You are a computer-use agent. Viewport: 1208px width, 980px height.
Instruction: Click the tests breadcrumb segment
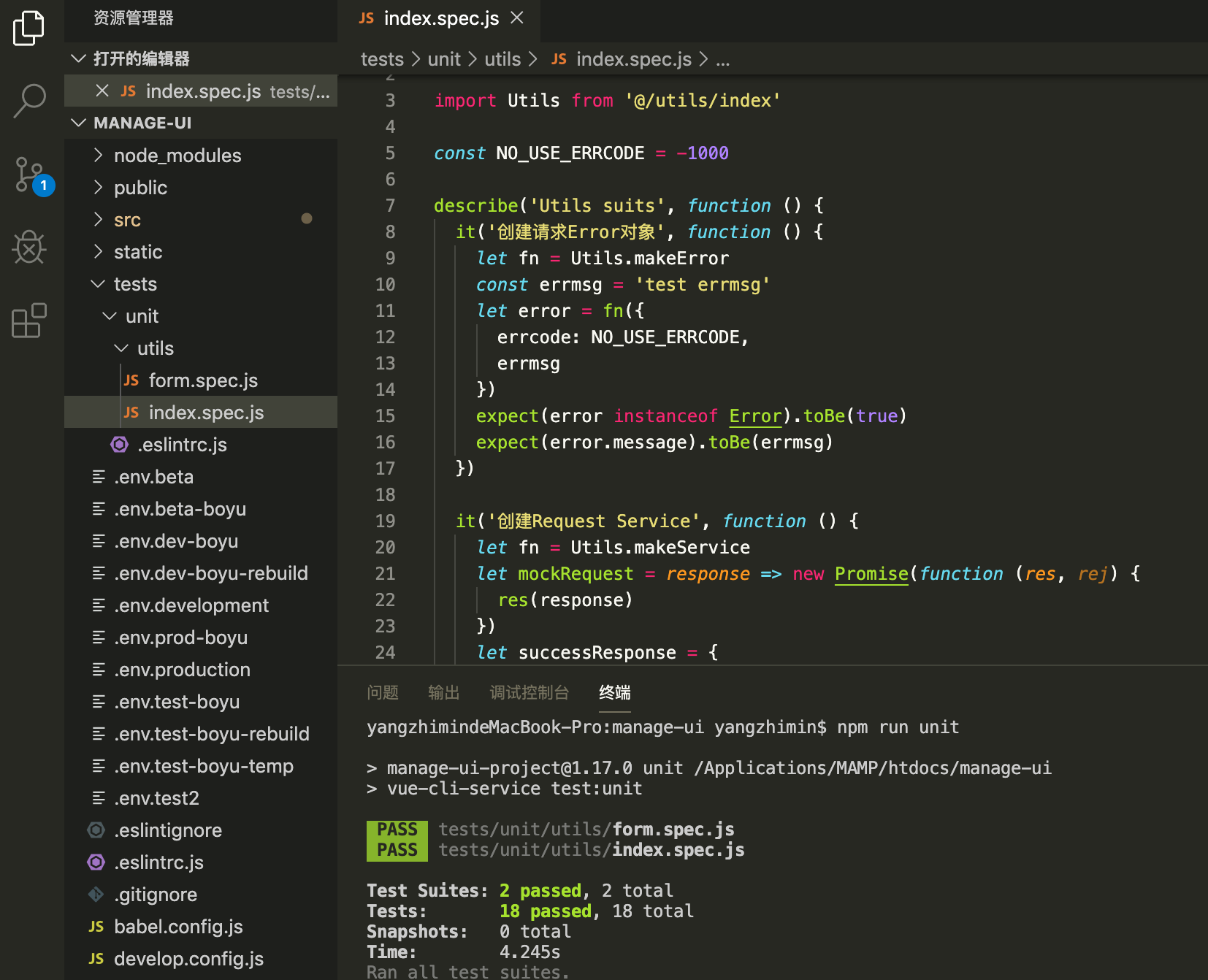point(382,59)
